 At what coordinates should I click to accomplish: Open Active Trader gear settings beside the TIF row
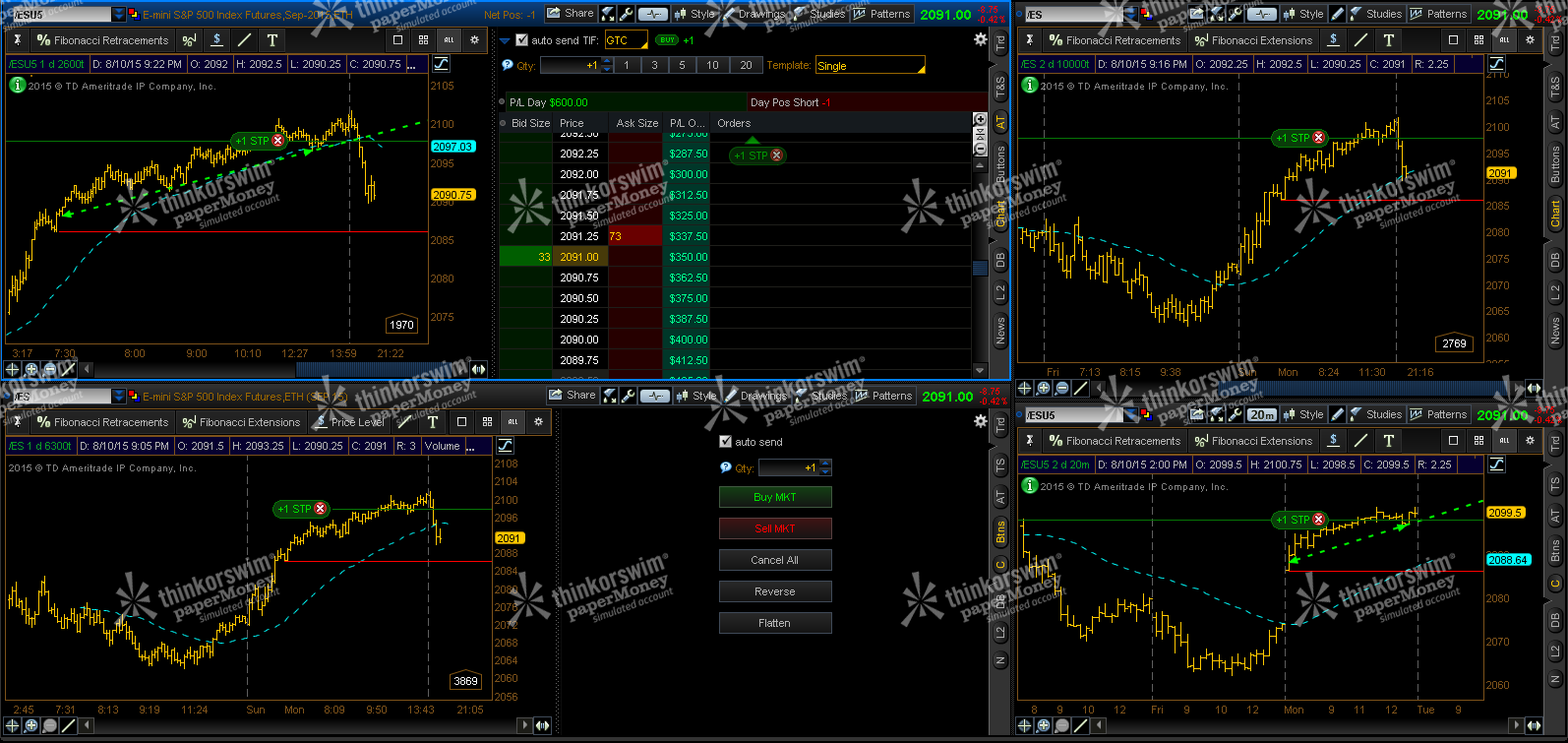[980, 39]
